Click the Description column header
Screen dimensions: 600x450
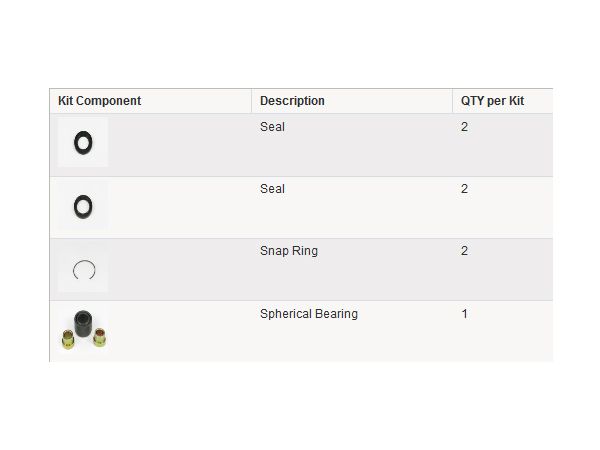coord(292,101)
